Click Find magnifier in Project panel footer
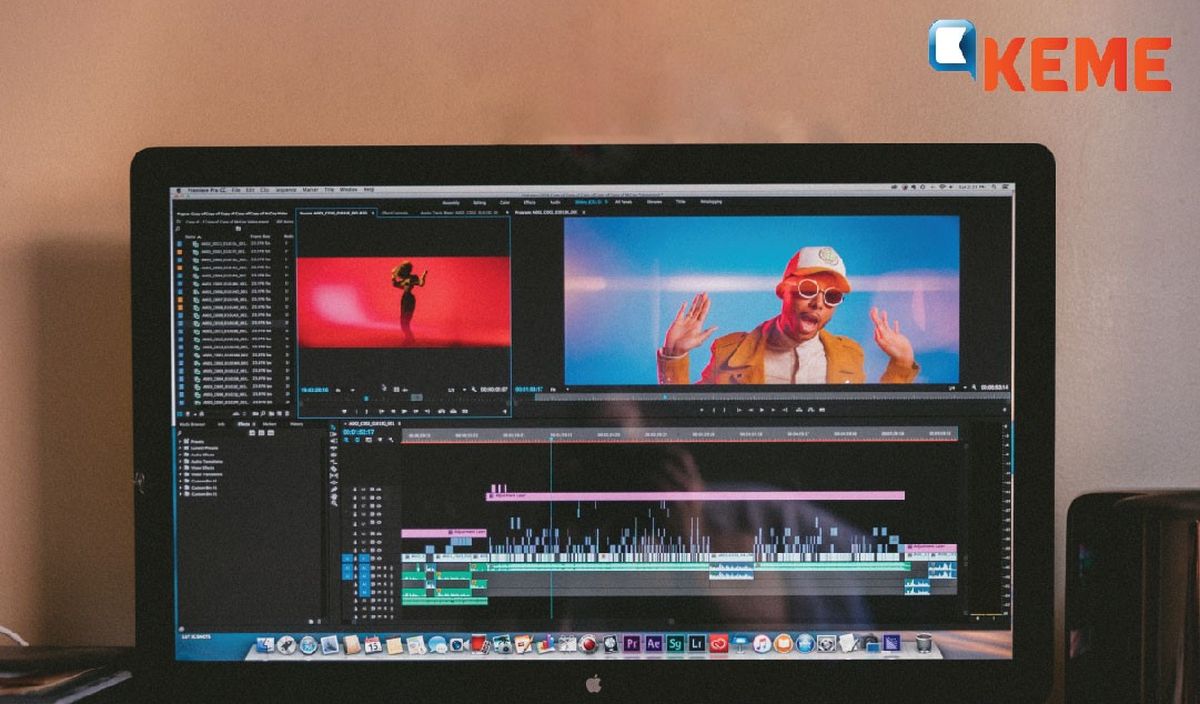This screenshot has width=1200, height=704. point(263,414)
